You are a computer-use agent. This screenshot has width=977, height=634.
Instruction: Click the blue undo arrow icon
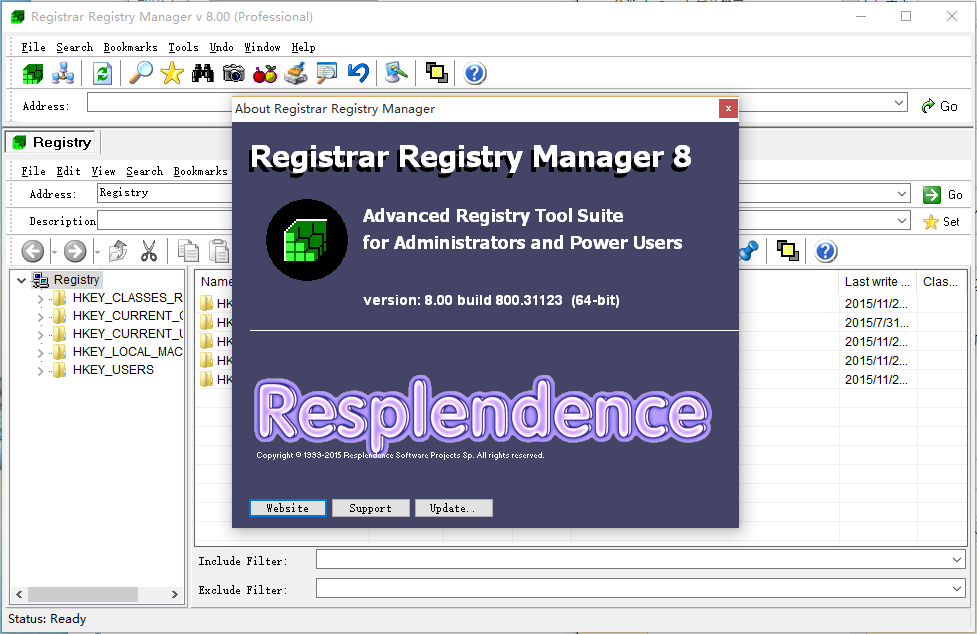(358, 73)
